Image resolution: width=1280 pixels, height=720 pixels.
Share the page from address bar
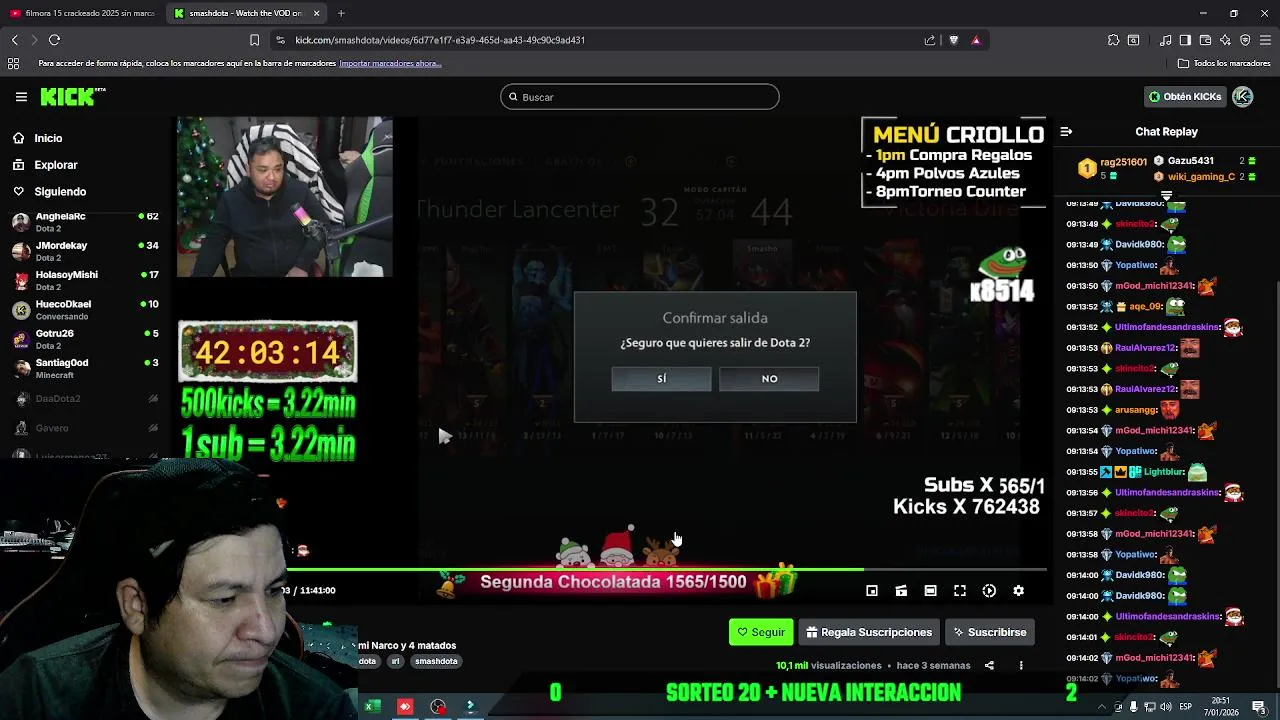[930, 40]
